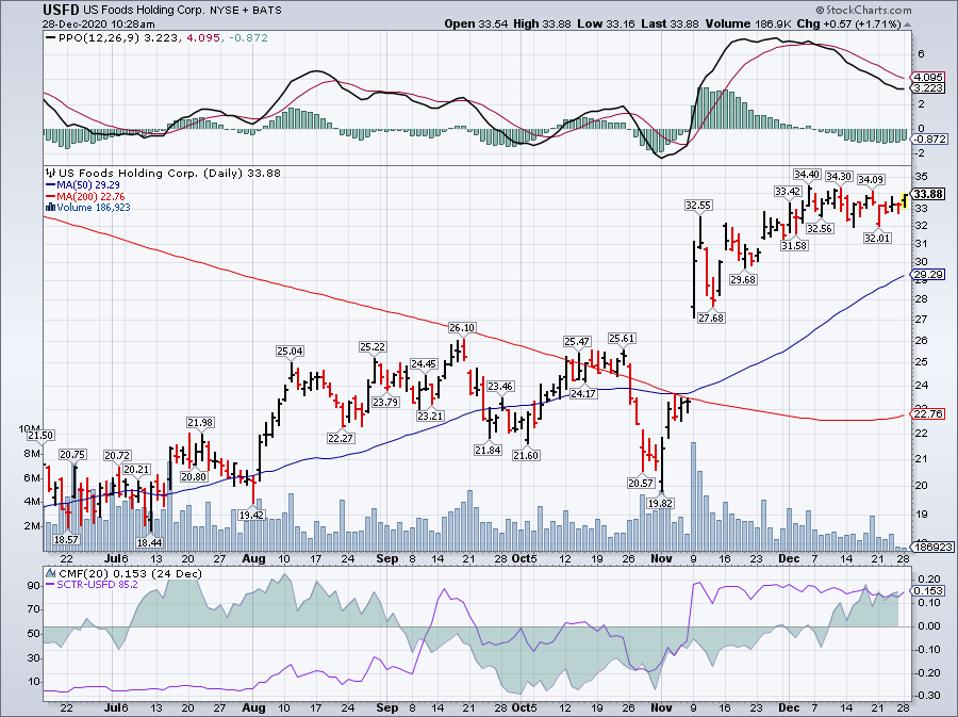Click the 26.10 September peak annotation
The width and height of the screenshot is (958, 717).
click(461, 327)
